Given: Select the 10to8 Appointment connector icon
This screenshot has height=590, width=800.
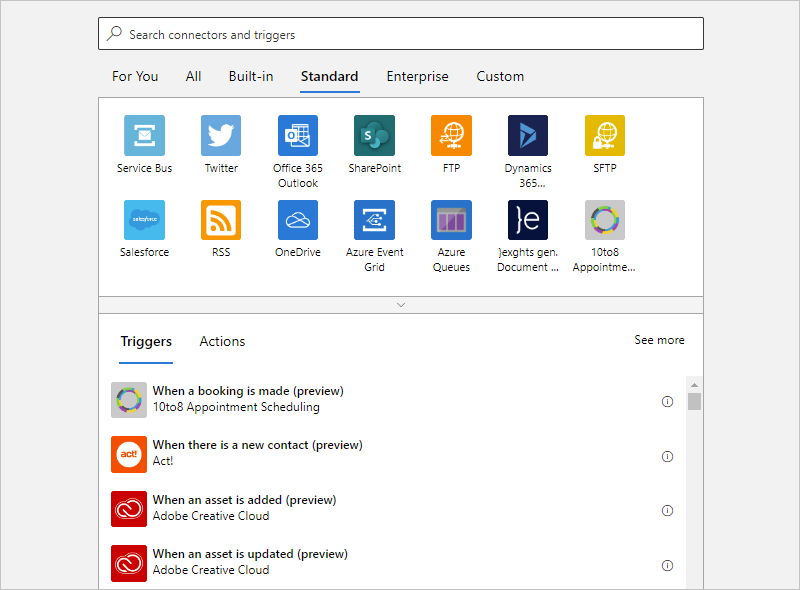Looking at the screenshot, I should (x=605, y=220).
